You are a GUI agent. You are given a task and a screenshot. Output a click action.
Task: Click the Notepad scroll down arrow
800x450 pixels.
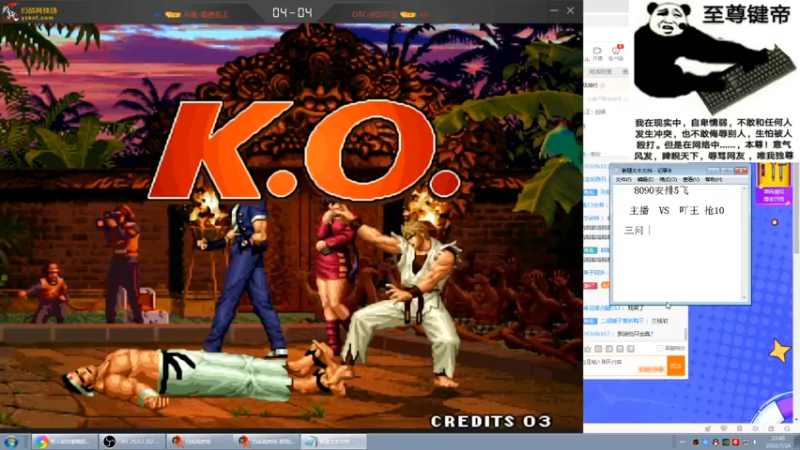click(x=744, y=297)
